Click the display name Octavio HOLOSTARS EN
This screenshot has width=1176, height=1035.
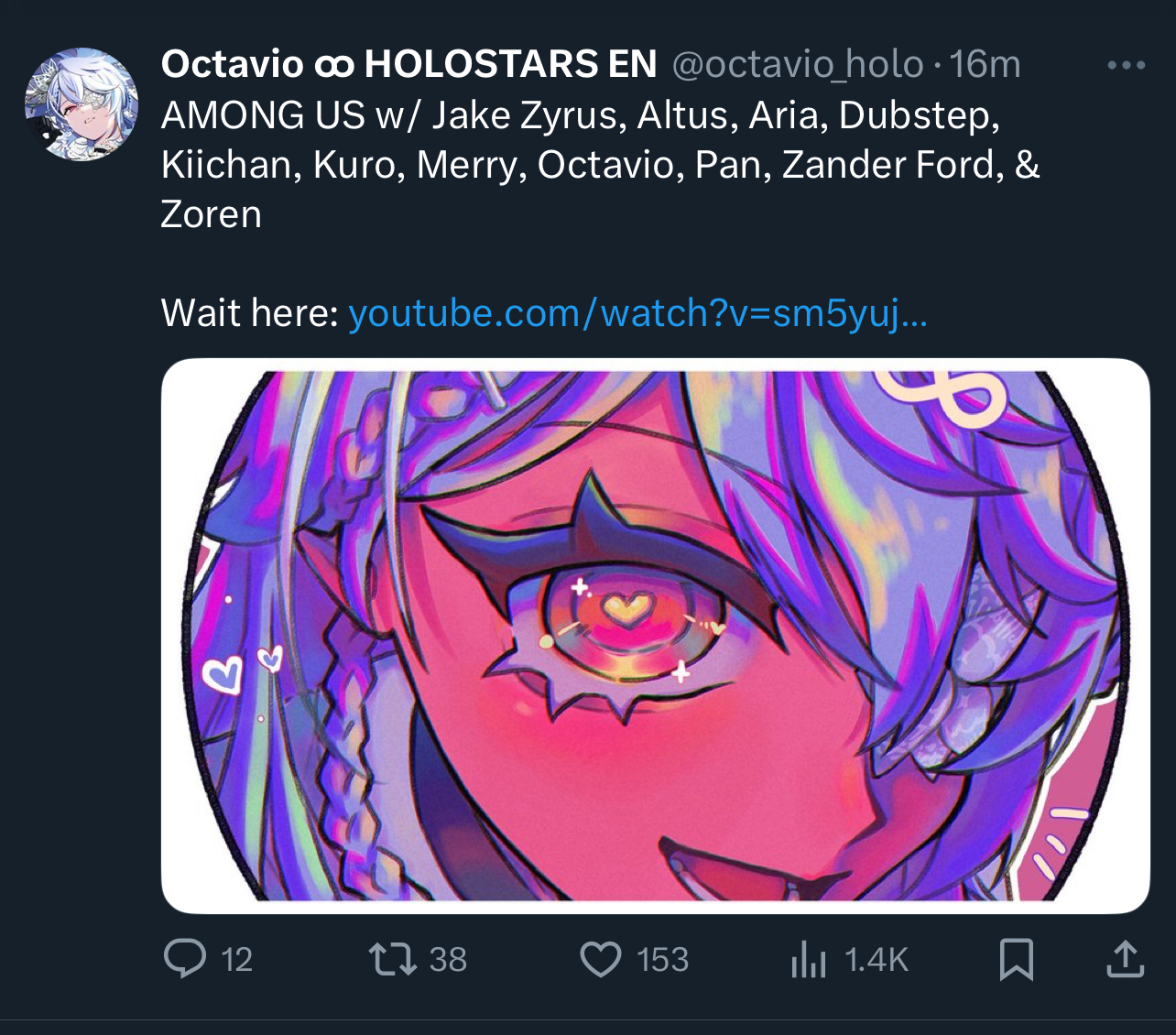pyautogui.click(x=408, y=64)
